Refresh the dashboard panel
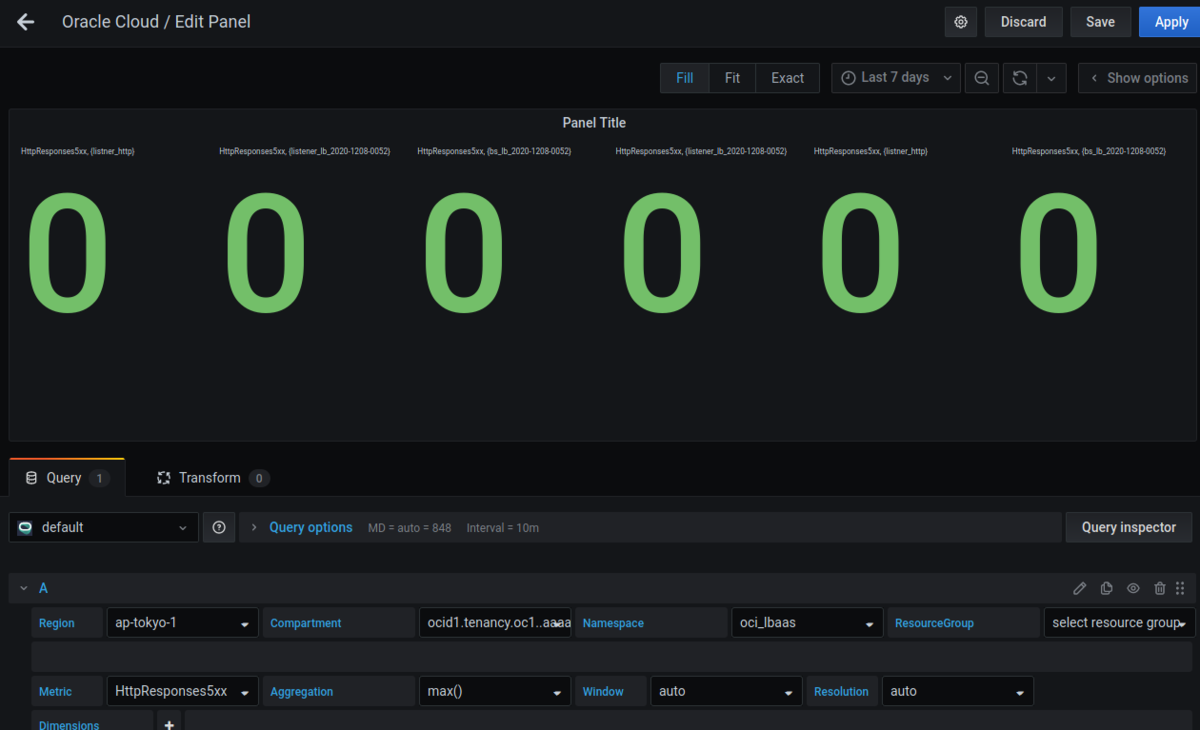Viewport: 1200px width, 730px height. (1020, 78)
